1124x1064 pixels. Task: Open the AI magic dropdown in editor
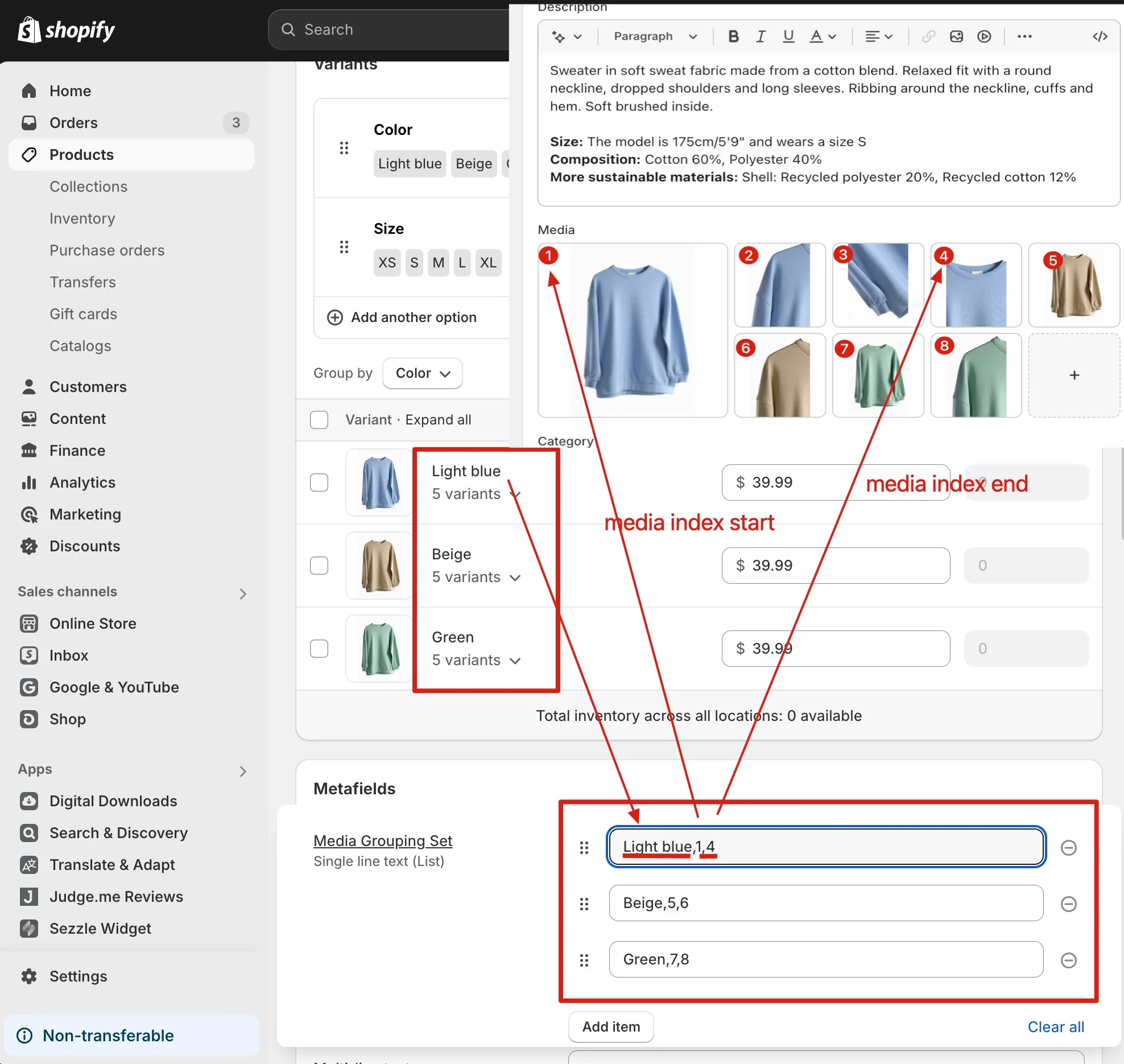point(567,36)
